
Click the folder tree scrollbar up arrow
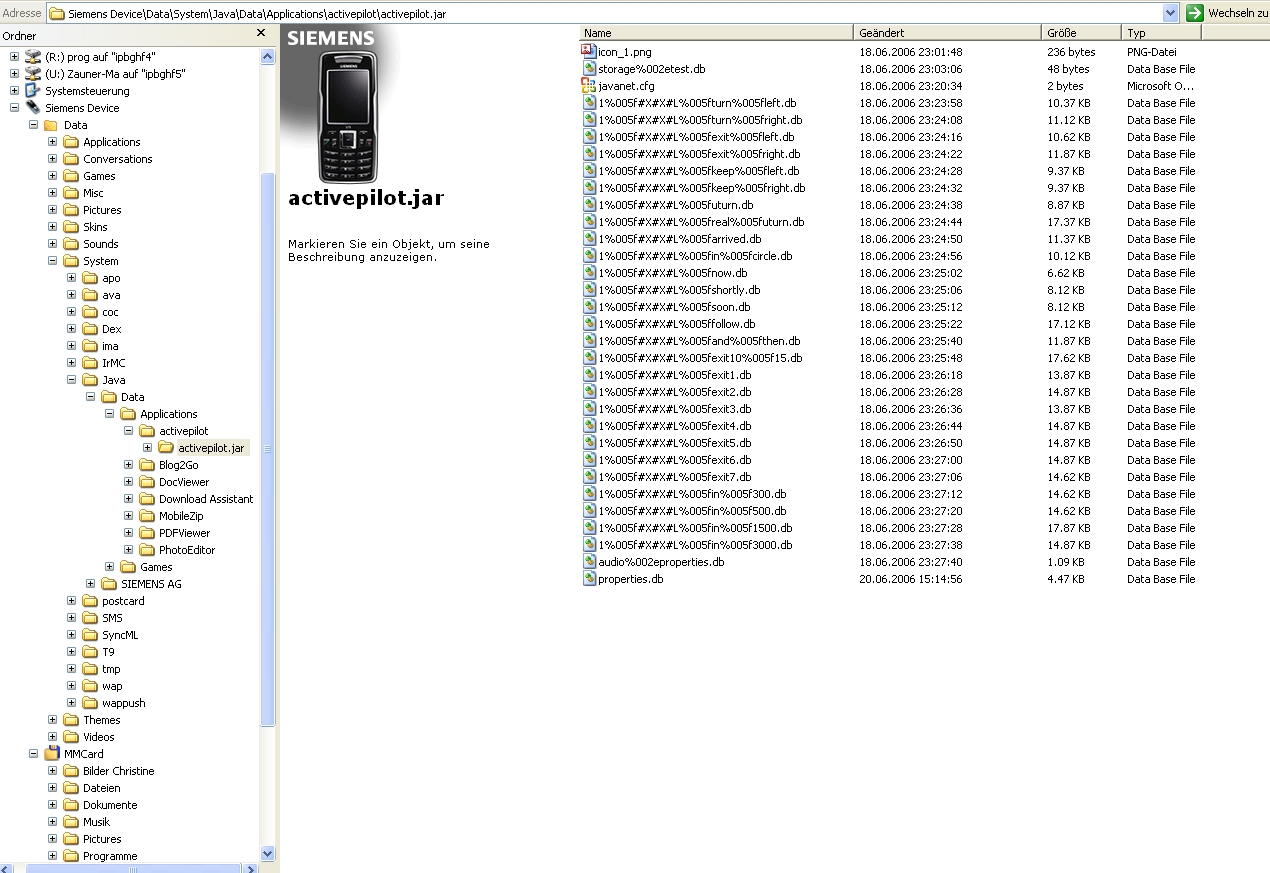(267, 57)
